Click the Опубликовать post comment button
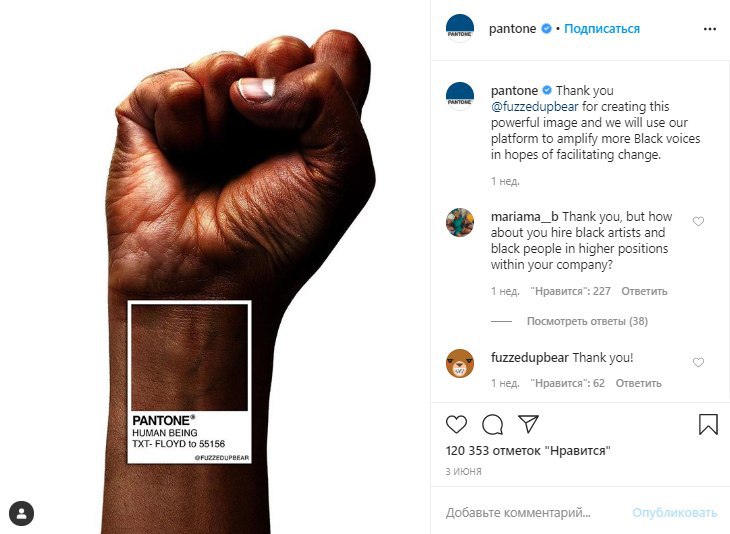This screenshot has height=534, width=730. pos(675,513)
